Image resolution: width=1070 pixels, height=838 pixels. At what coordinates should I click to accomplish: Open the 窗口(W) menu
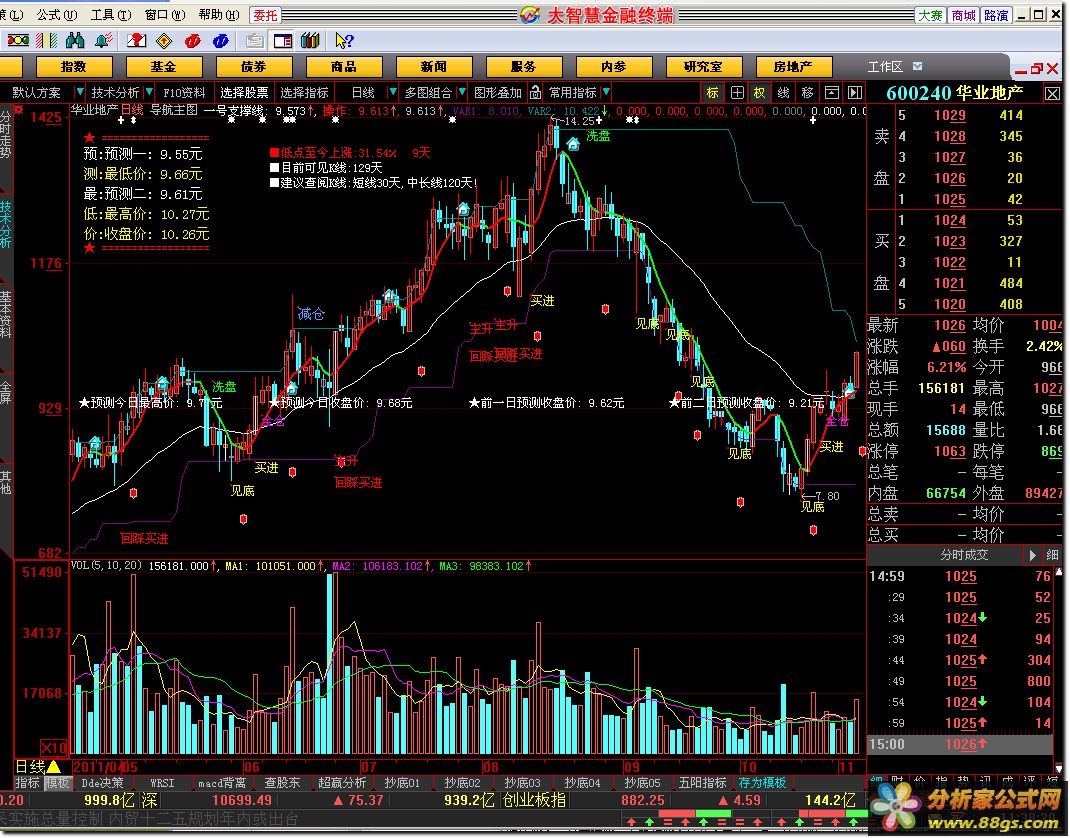(x=164, y=14)
